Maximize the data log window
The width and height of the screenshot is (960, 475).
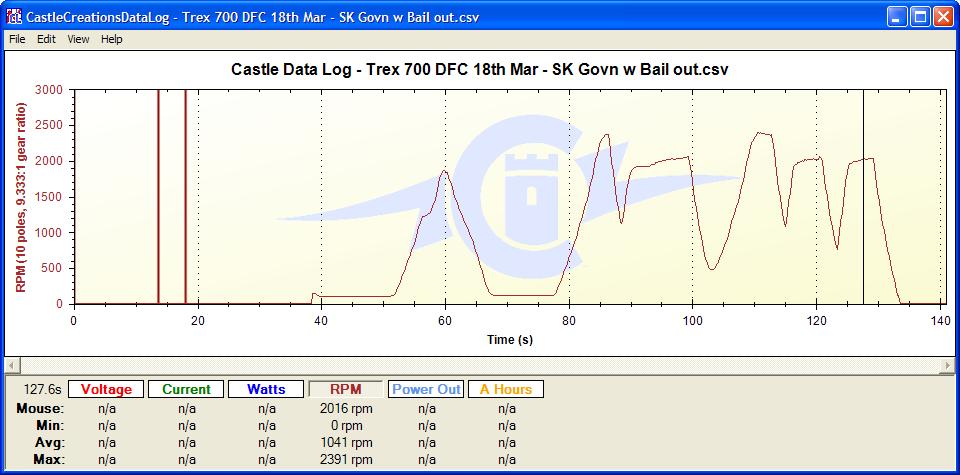[918, 17]
